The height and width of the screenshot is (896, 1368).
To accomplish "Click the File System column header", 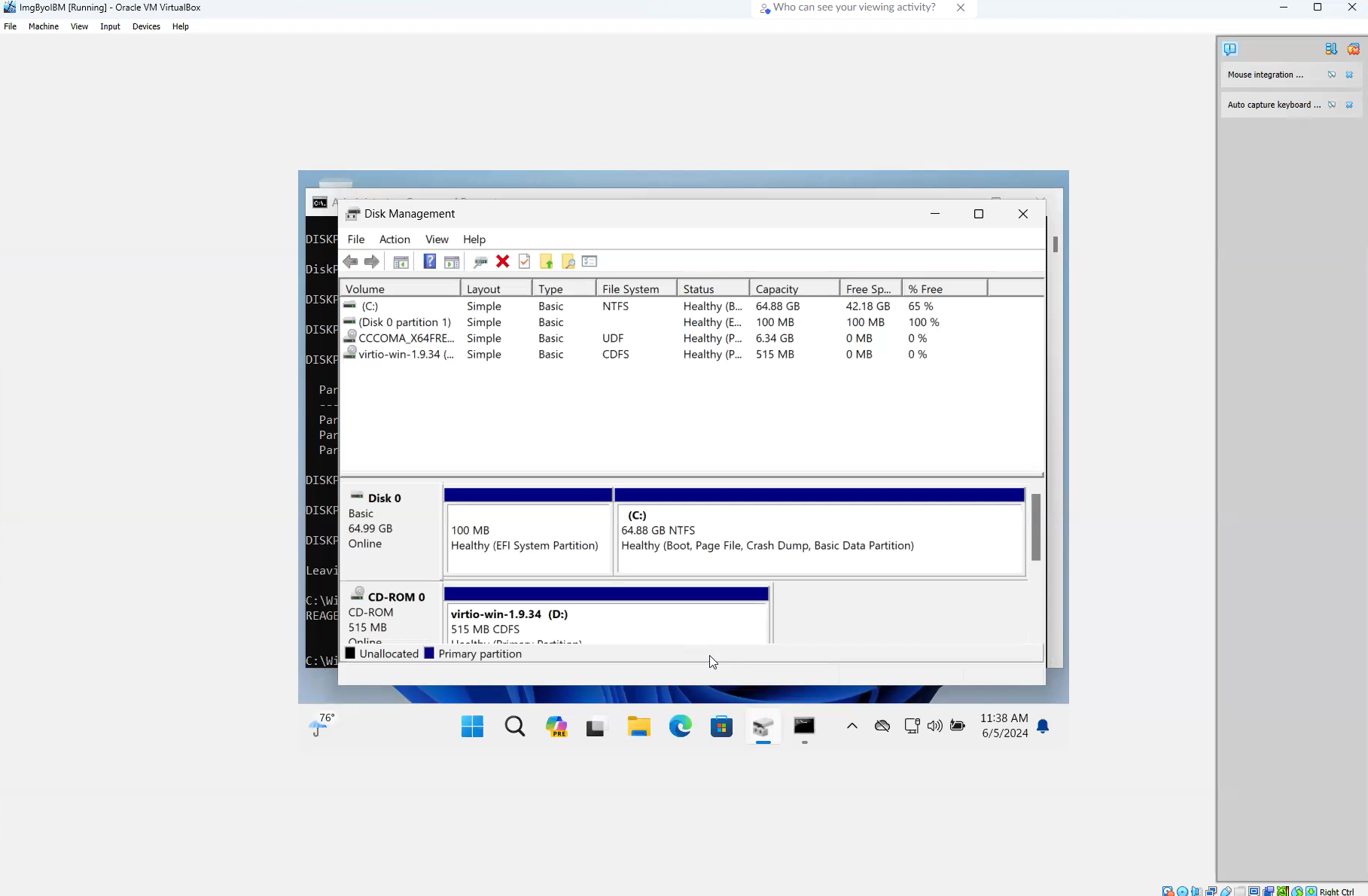I will point(636,289).
